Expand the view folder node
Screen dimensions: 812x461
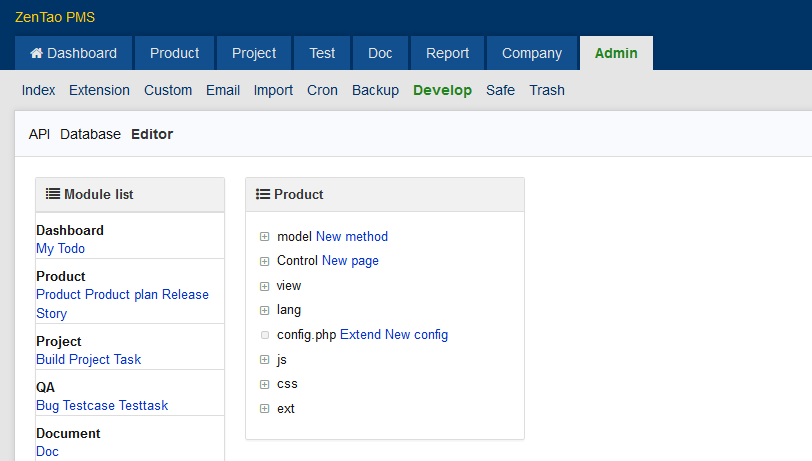pyautogui.click(x=265, y=286)
